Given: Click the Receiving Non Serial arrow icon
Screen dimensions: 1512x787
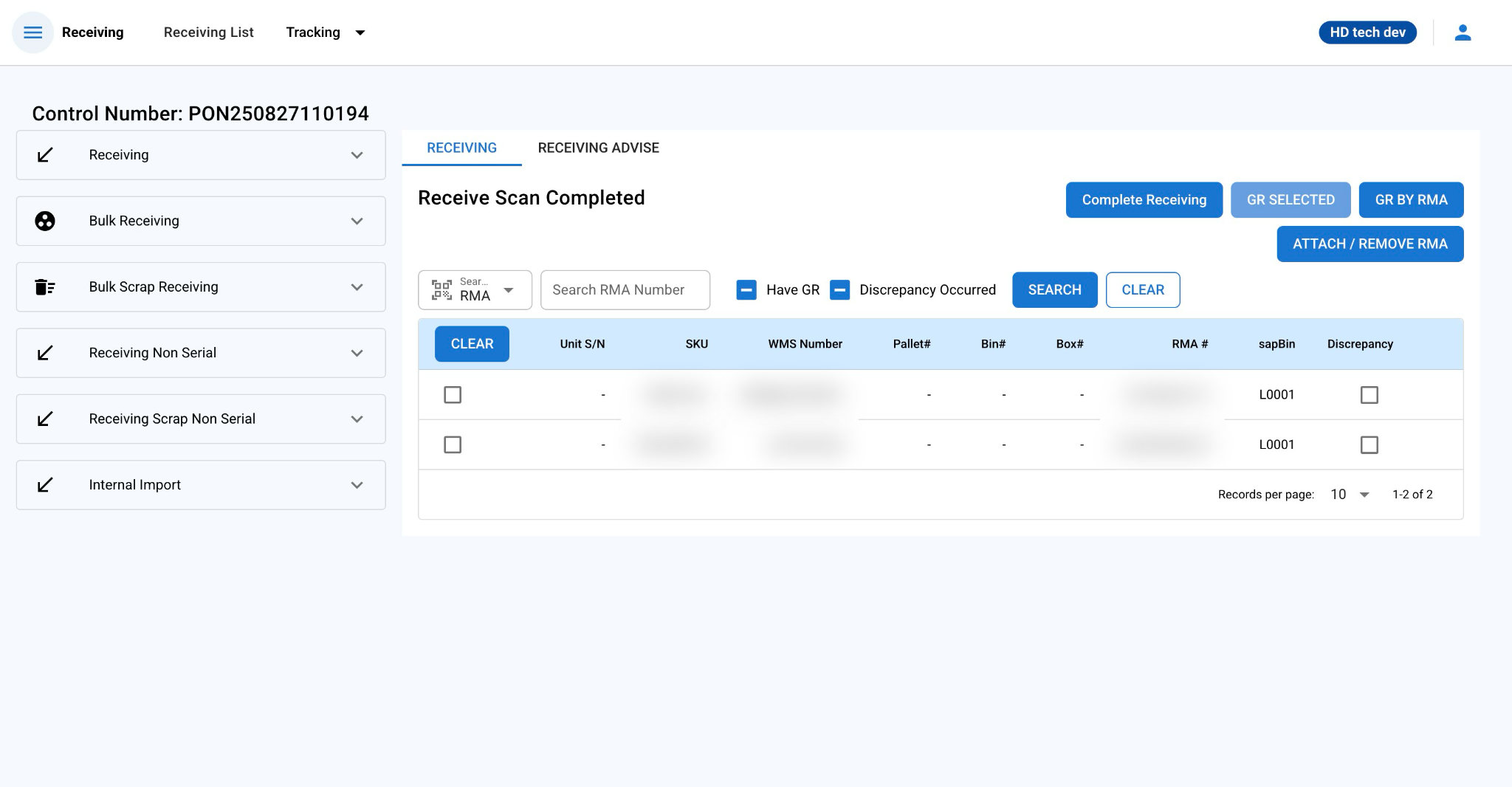Looking at the screenshot, I should point(45,353).
